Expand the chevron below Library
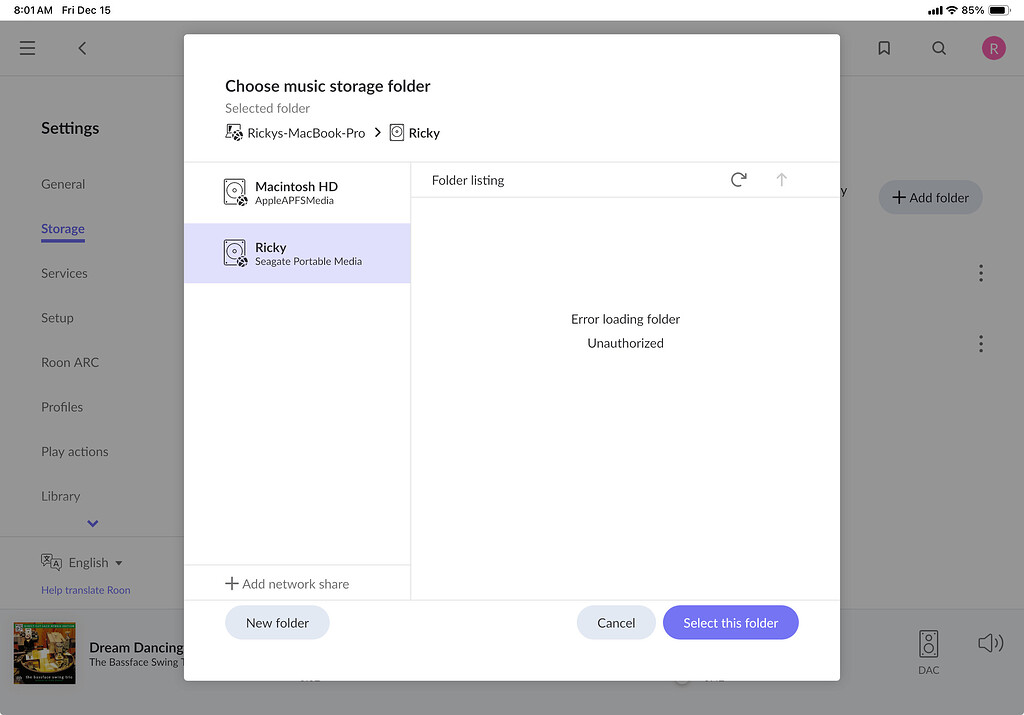The image size is (1024, 715). click(x=92, y=523)
